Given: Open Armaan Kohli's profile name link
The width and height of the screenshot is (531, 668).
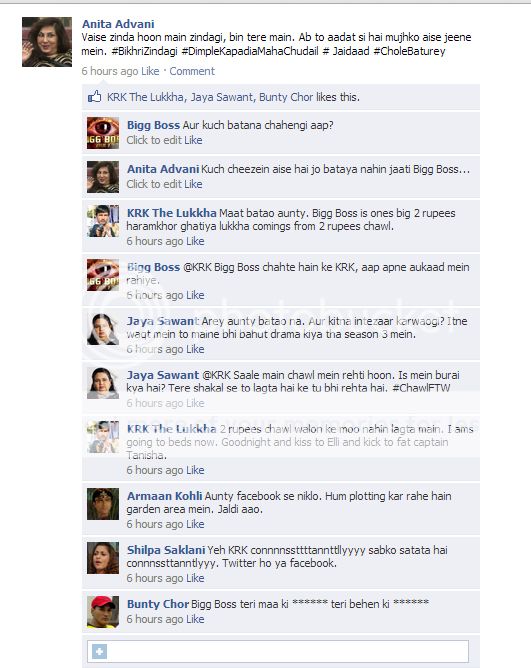Looking at the screenshot, I should click(164, 496).
